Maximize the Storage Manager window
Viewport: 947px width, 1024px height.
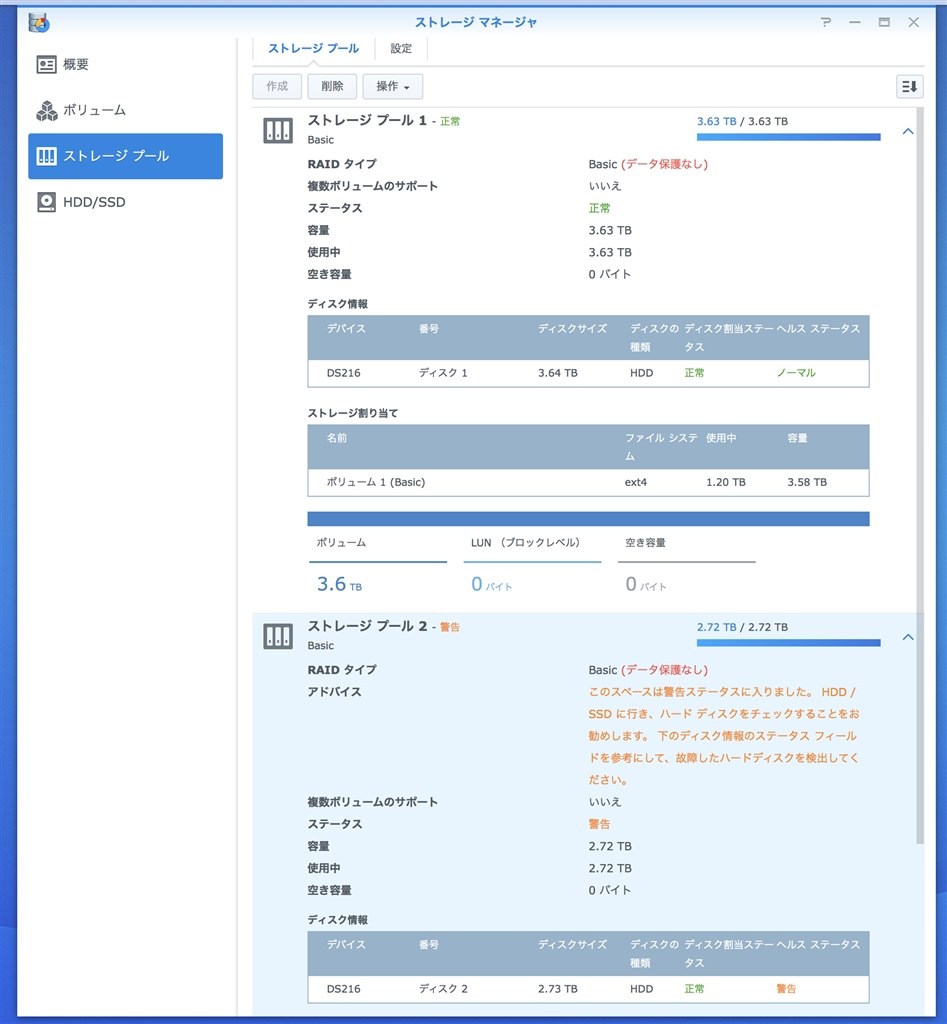884,22
